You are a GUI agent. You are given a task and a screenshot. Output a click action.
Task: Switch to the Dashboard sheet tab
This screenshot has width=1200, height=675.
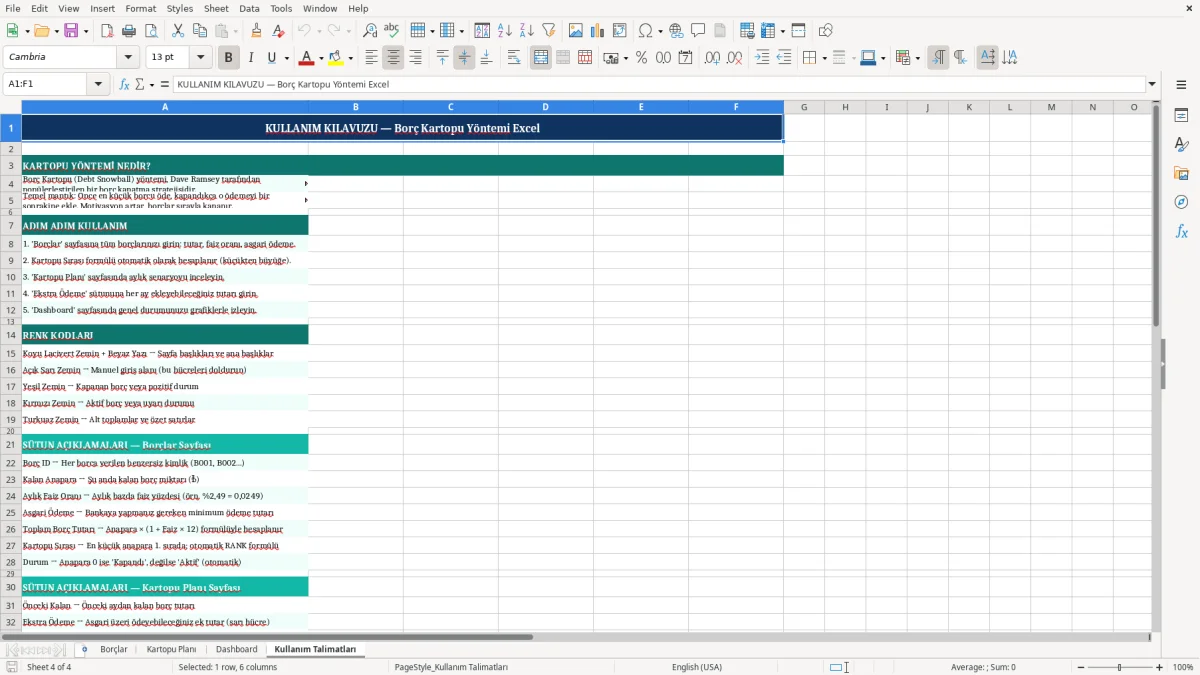[237, 649]
